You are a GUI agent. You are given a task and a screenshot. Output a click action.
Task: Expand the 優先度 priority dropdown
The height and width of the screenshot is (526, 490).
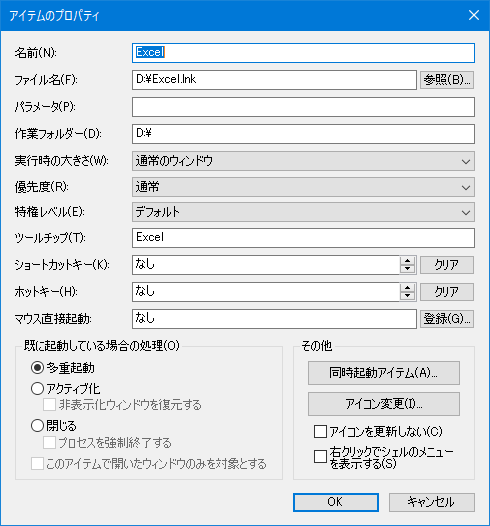point(303,187)
